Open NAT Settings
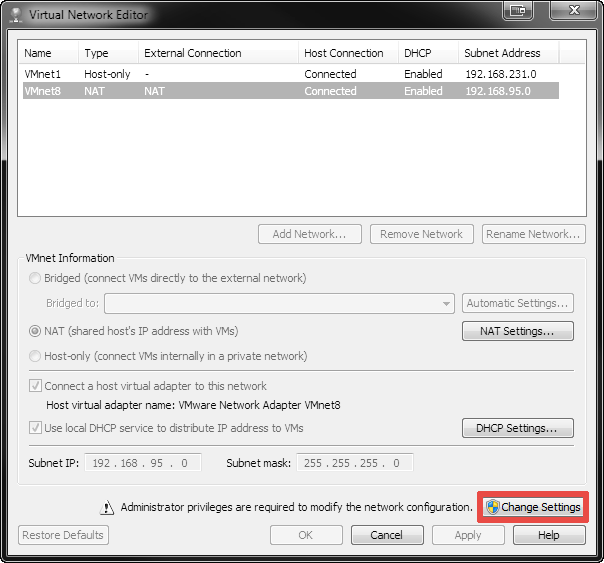The height and width of the screenshot is (563, 604). (x=518, y=331)
